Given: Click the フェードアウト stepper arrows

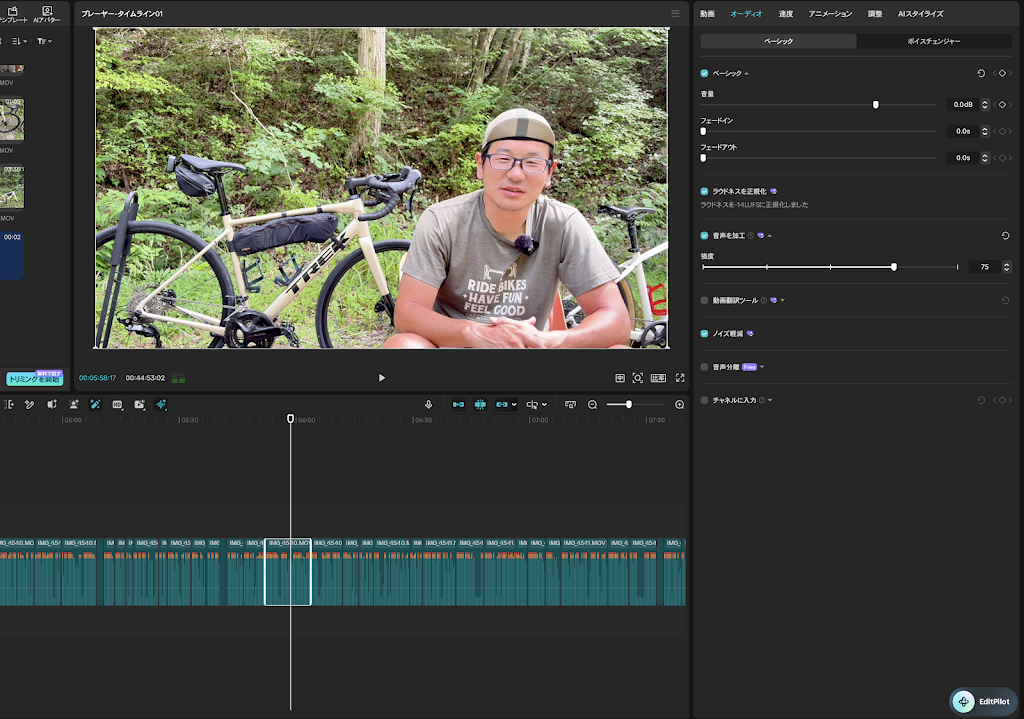Looking at the screenshot, I should coord(985,158).
